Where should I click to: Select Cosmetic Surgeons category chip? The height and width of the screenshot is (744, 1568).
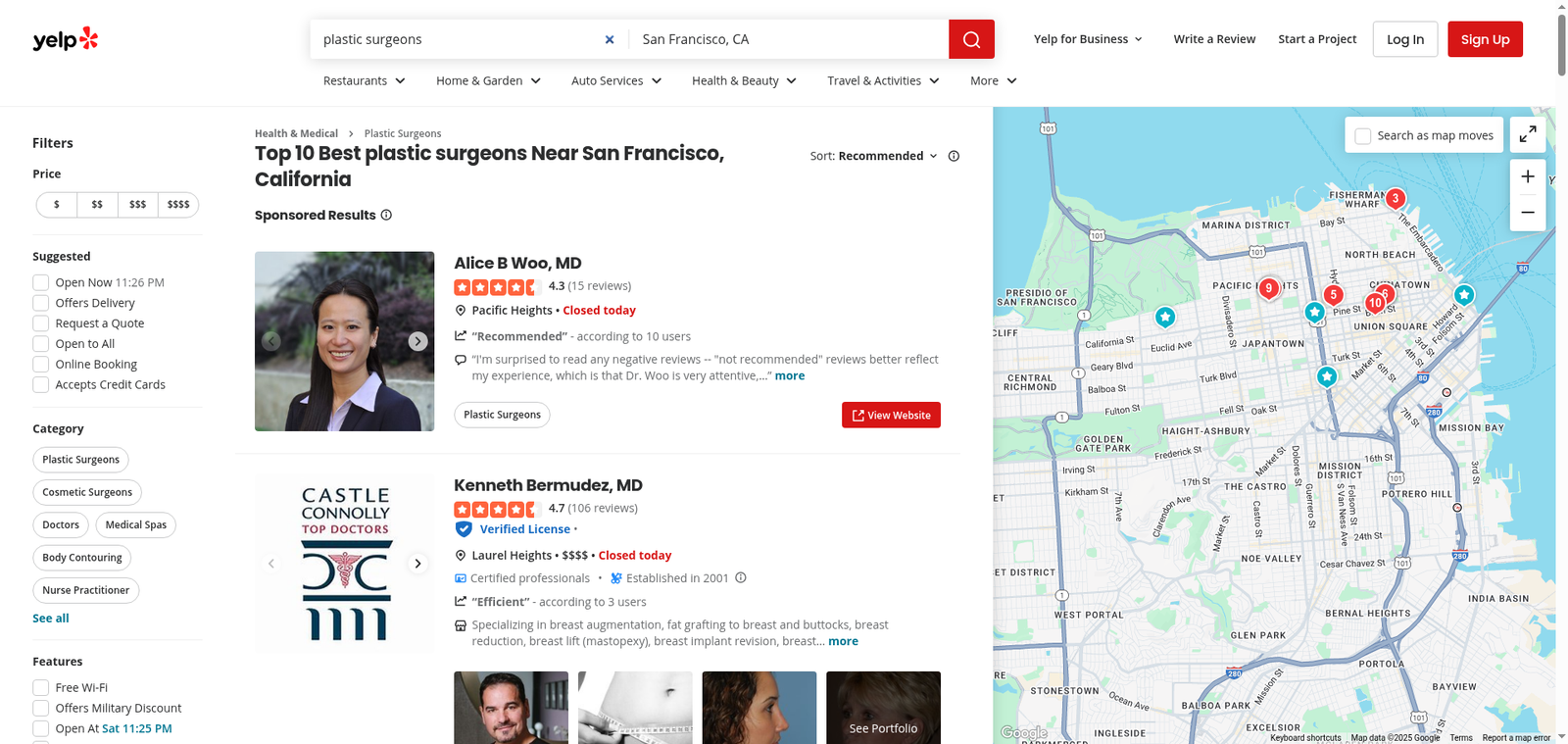tap(87, 492)
